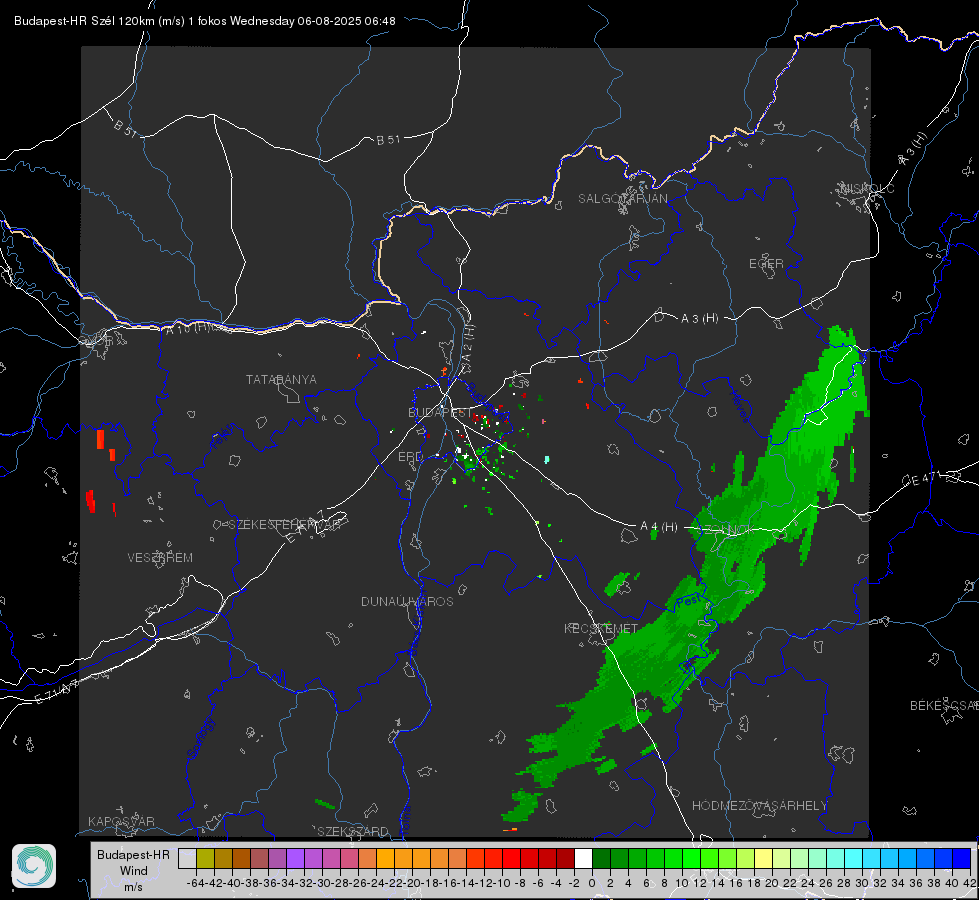Select the ÉRD city label
Image resolution: width=979 pixels, height=900 pixels.
[410, 457]
